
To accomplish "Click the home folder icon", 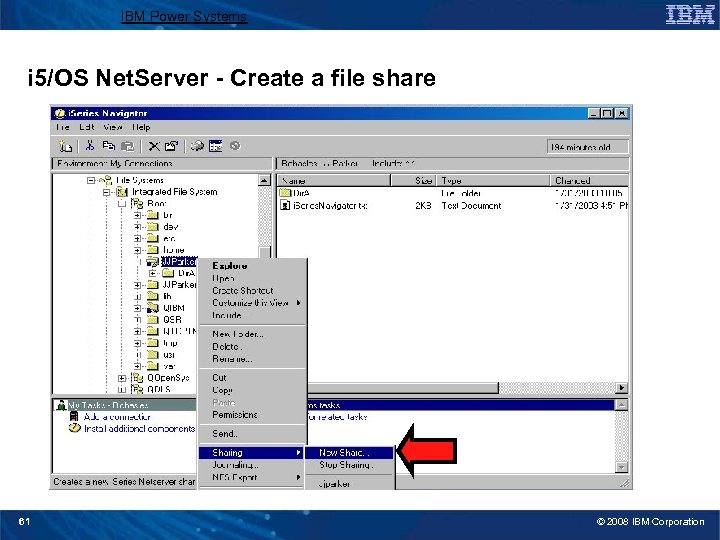I will pos(152,250).
